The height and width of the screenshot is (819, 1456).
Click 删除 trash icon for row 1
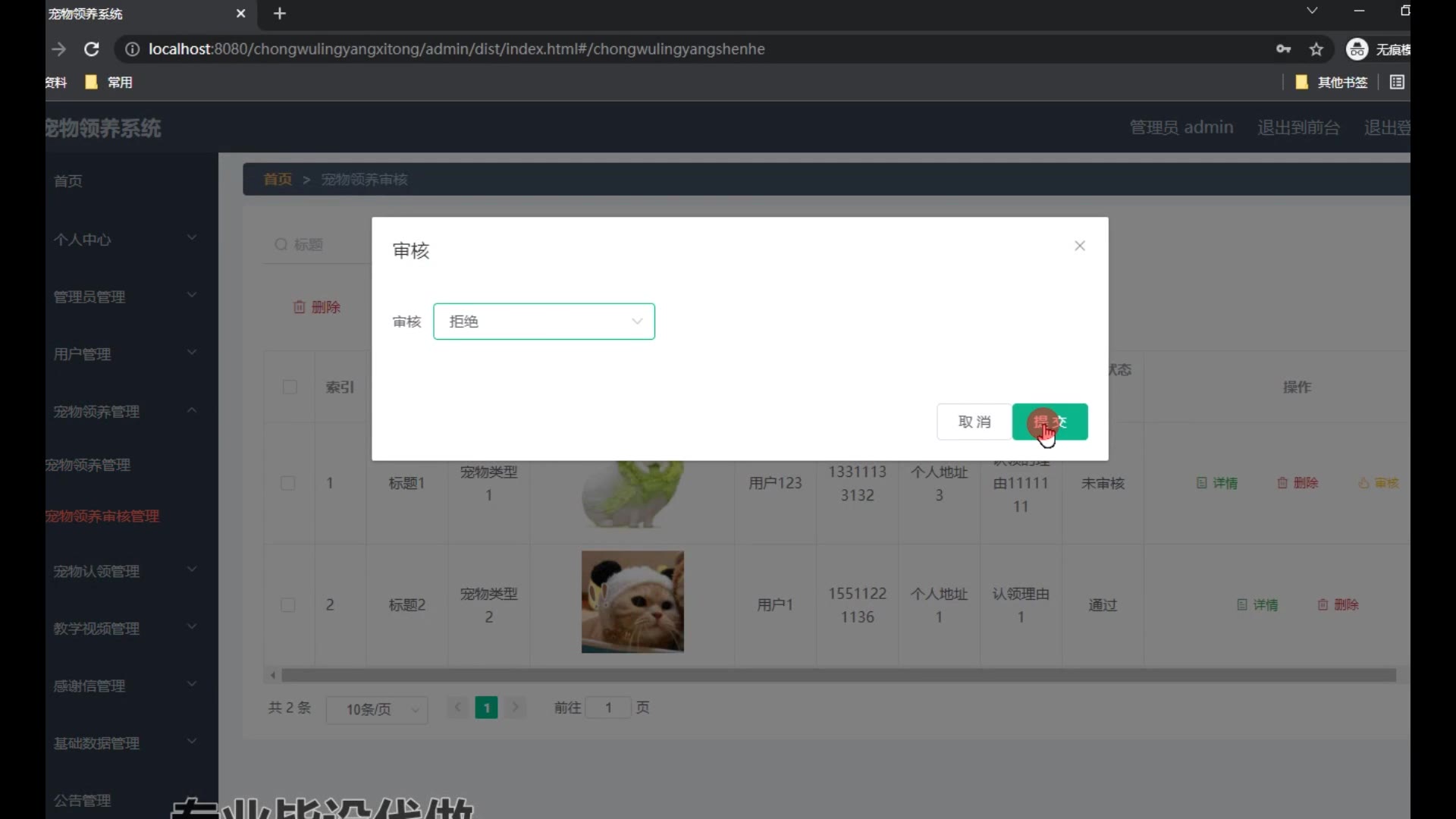[x=1282, y=483]
